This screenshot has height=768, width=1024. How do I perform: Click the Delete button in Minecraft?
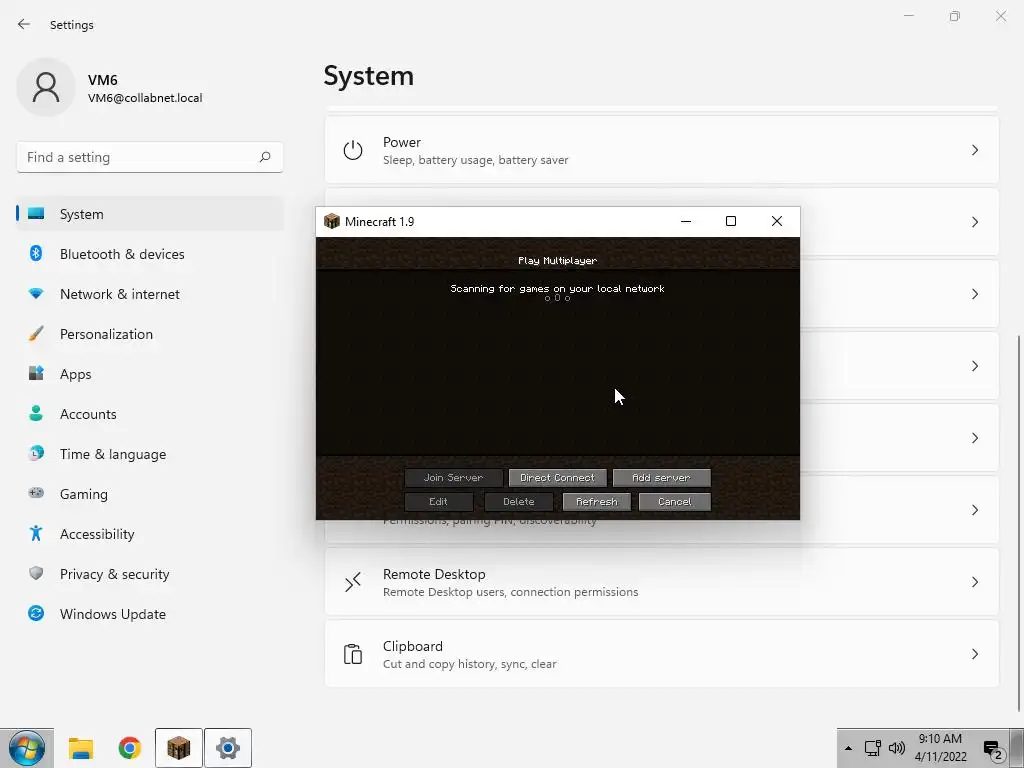tap(519, 502)
